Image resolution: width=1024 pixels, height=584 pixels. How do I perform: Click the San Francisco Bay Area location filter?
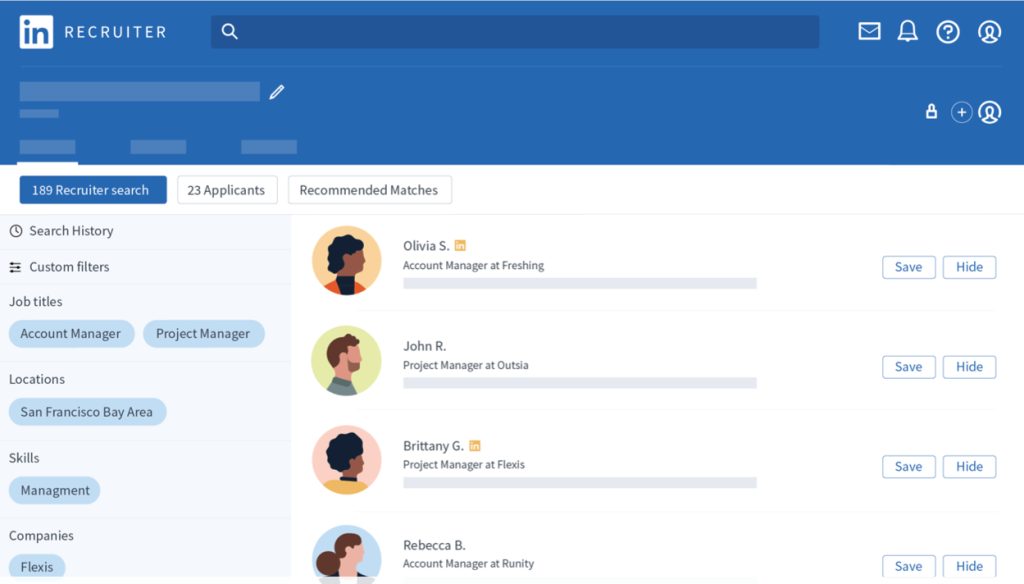coord(87,411)
